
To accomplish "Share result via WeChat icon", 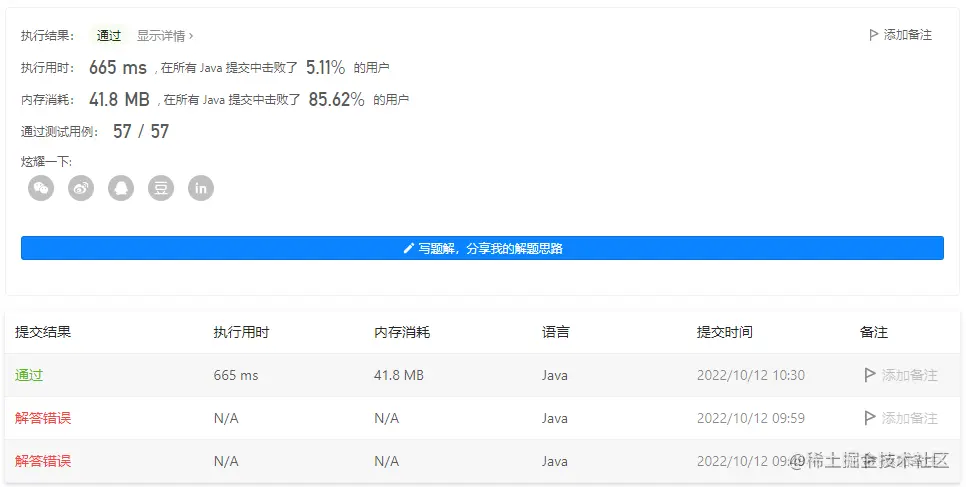I will point(41,188).
